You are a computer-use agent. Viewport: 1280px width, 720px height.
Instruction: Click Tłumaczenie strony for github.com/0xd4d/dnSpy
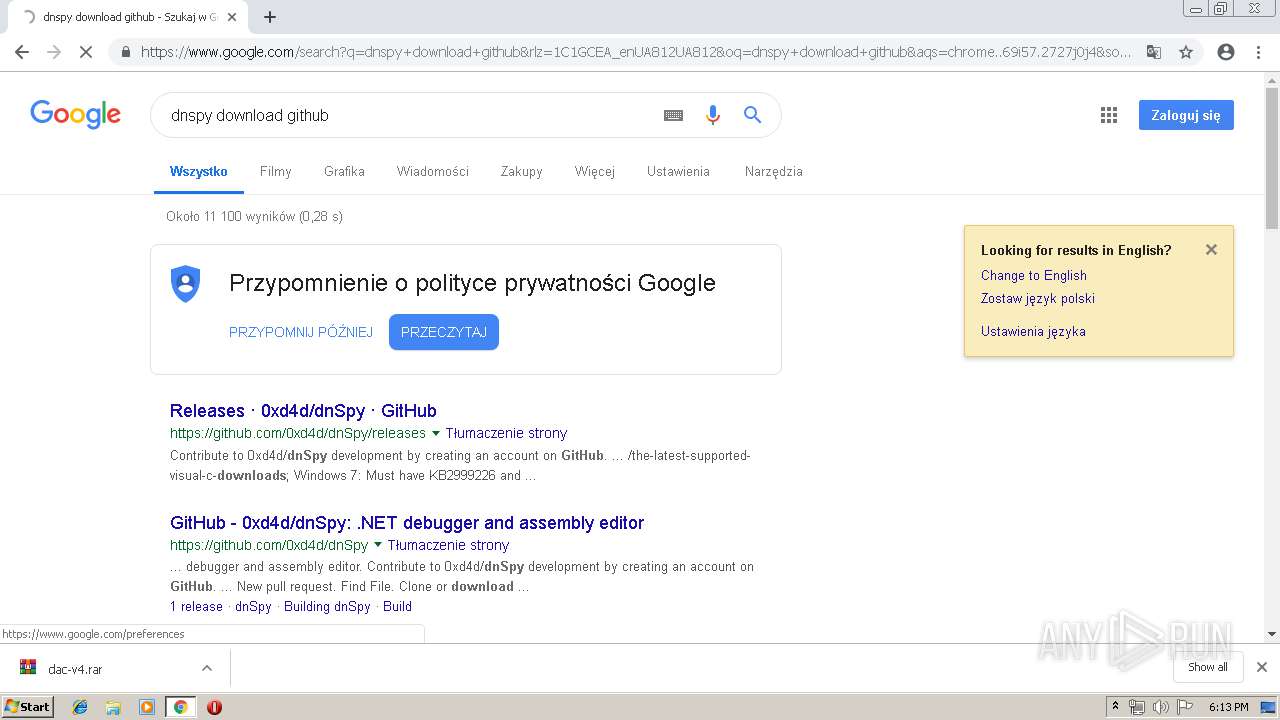pos(448,545)
